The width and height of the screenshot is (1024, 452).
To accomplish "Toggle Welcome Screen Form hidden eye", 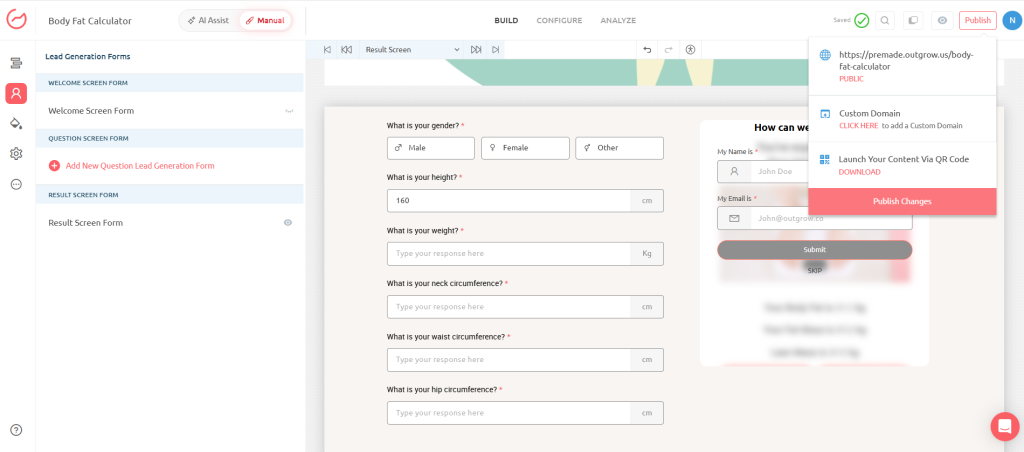I will point(289,111).
